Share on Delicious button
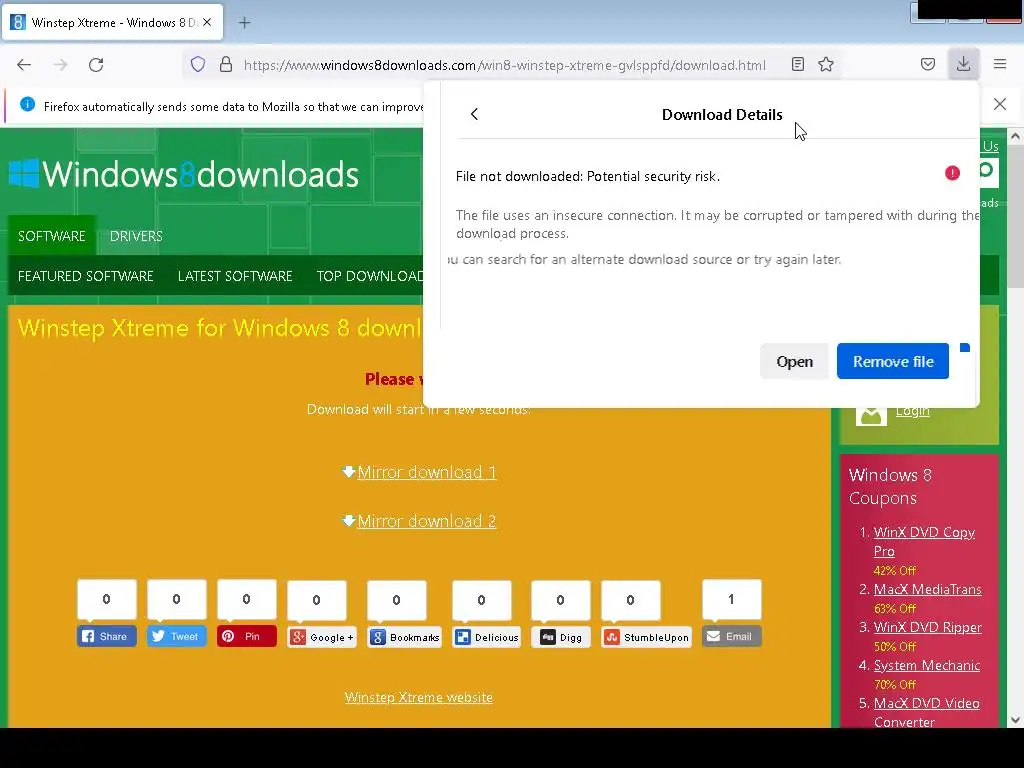The image size is (1024, 768). point(487,637)
